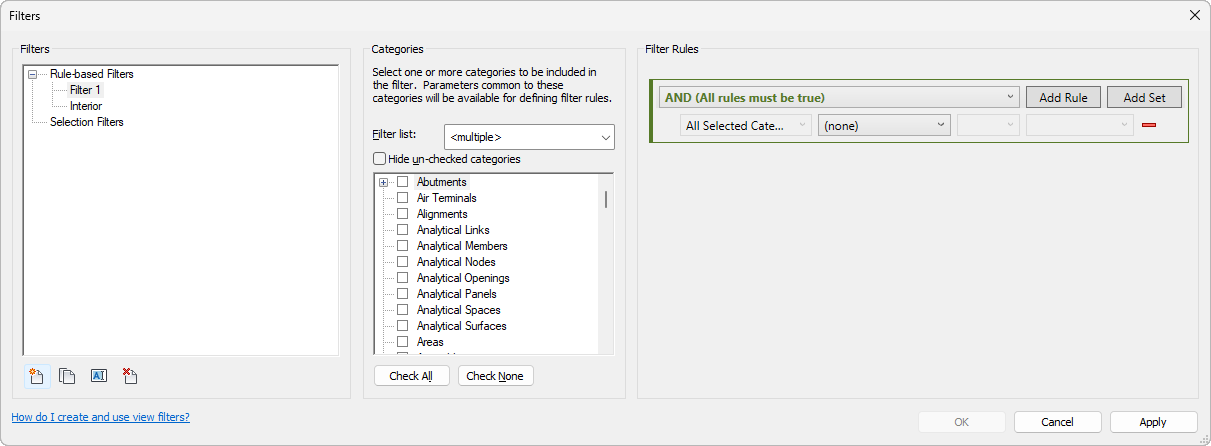Select Selection Filters in the tree
The height and width of the screenshot is (446, 1211).
(86, 122)
